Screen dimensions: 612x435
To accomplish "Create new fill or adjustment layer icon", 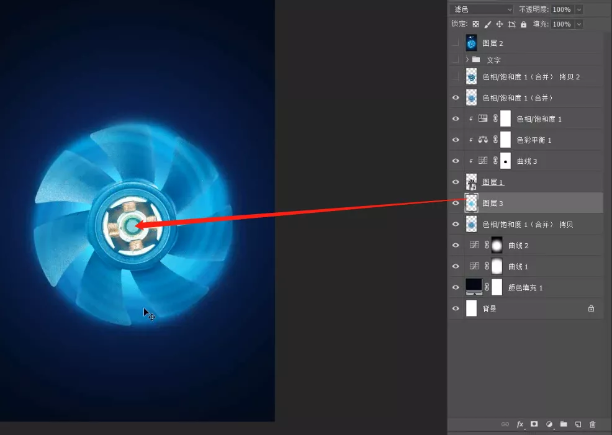I will (549, 424).
